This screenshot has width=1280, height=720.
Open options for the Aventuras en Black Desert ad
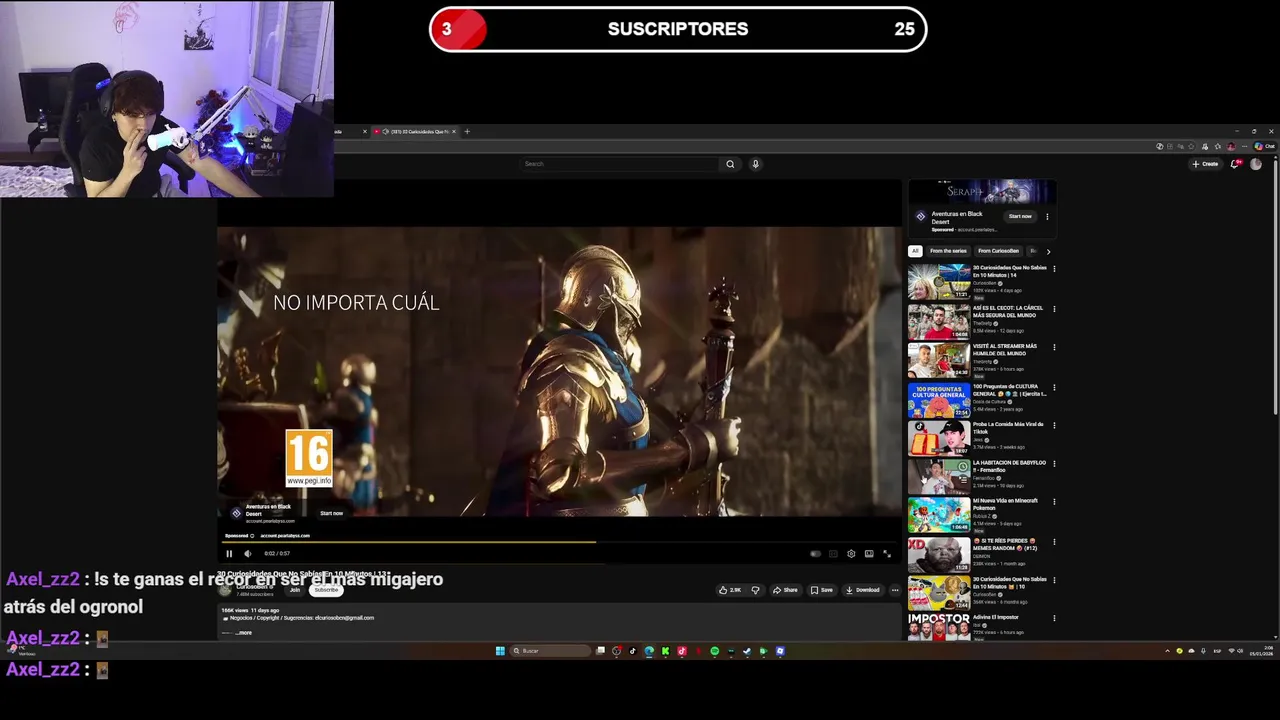[x=1047, y=216]
